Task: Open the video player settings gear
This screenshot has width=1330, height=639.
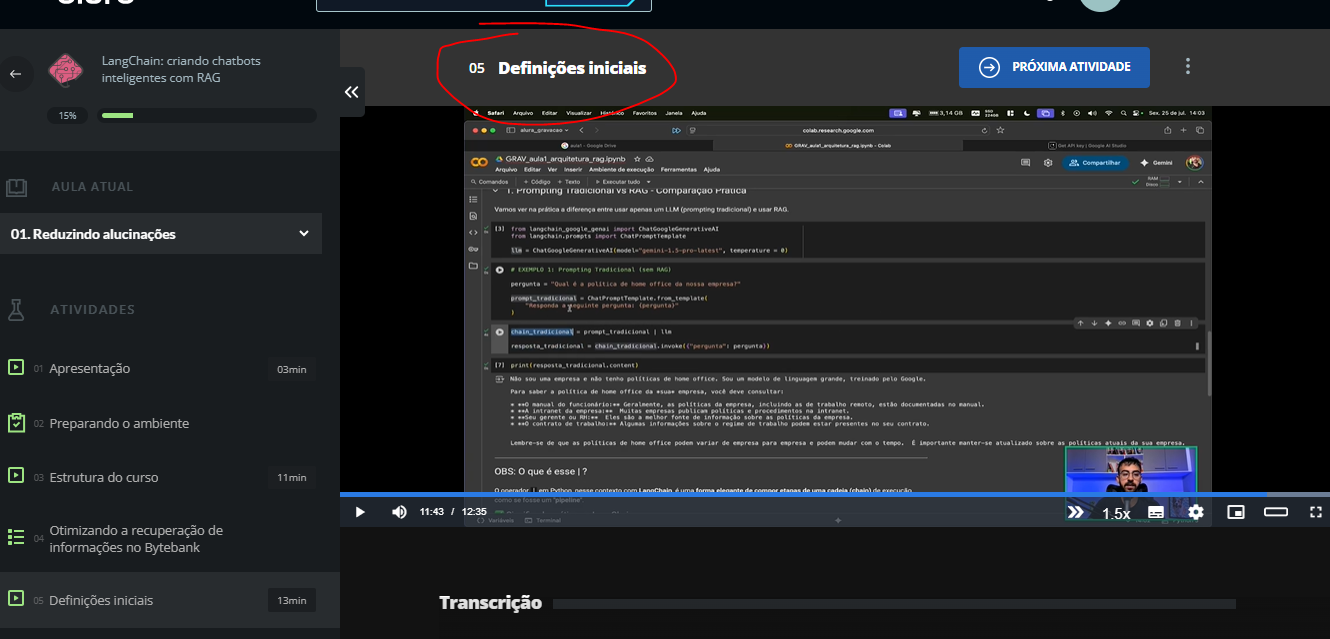Action: [1196, 512]
